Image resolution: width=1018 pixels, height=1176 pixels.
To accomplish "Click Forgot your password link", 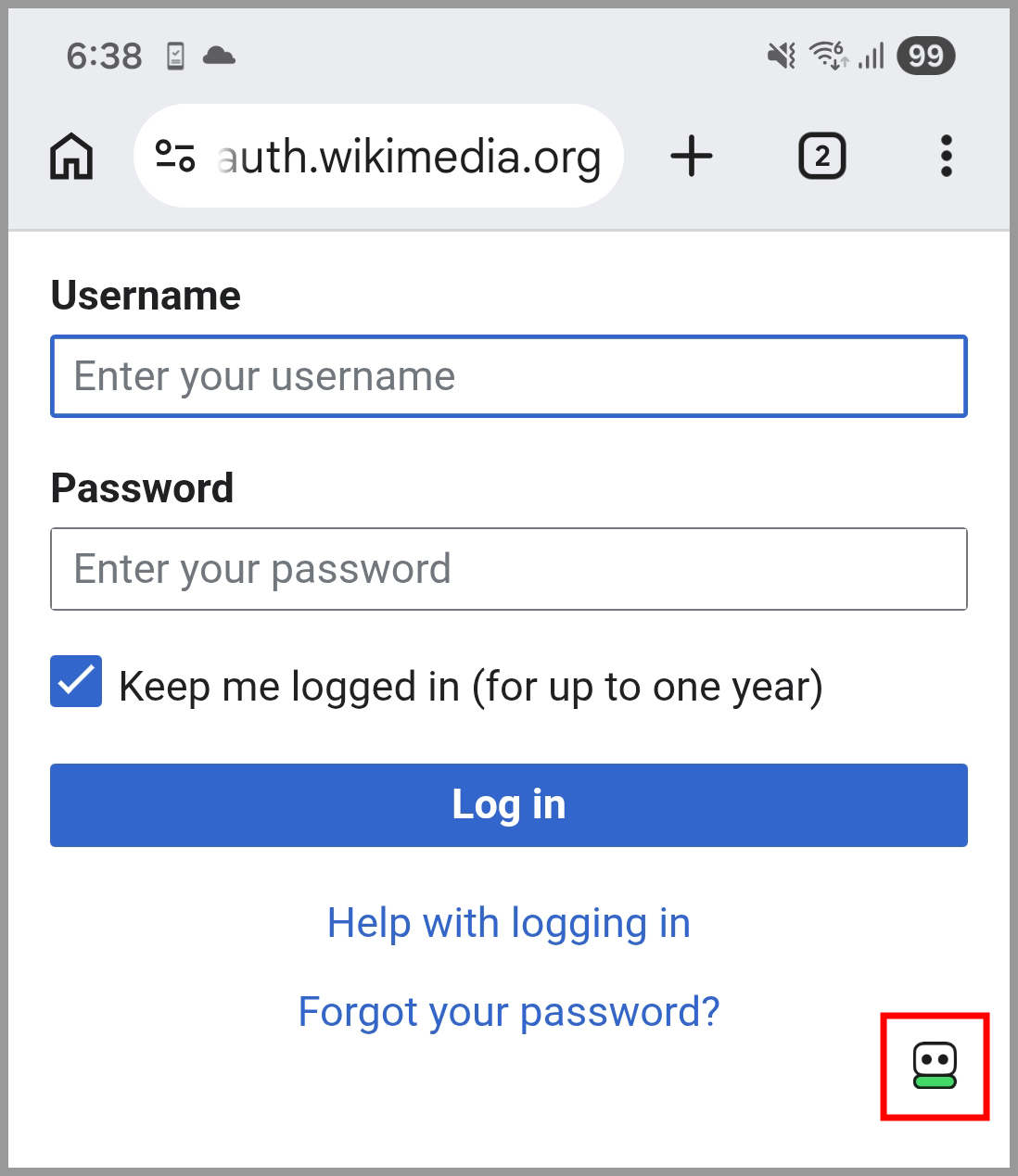I will tap(508, 1011).
